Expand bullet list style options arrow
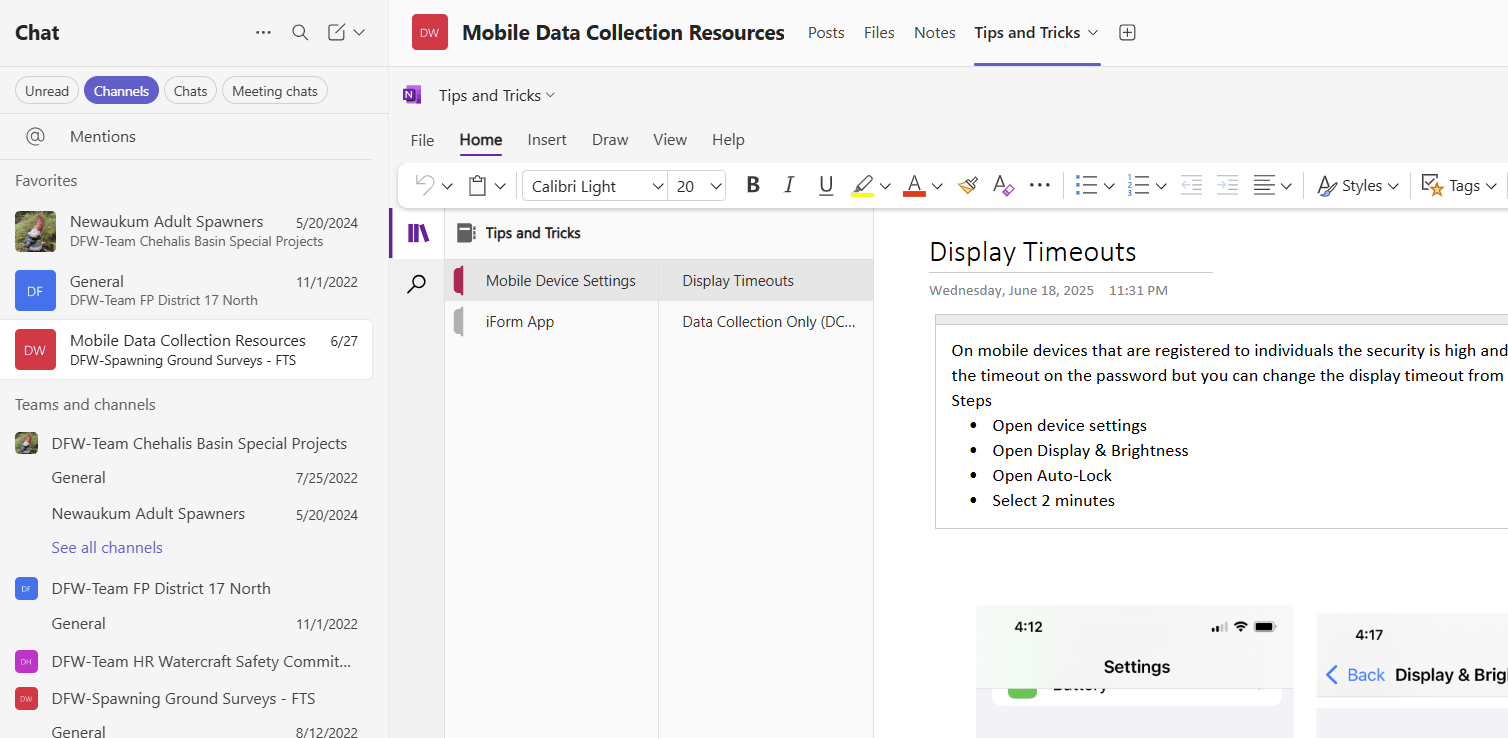The image size is (1508, 738). click(x=1109, y=186)
